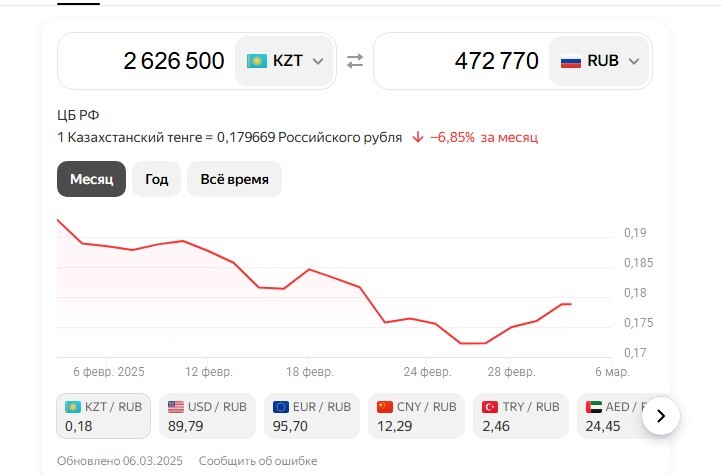Screen dimensions: 722x475
Task: Select the AED / RUB pair chip
Action: (608, 416)
